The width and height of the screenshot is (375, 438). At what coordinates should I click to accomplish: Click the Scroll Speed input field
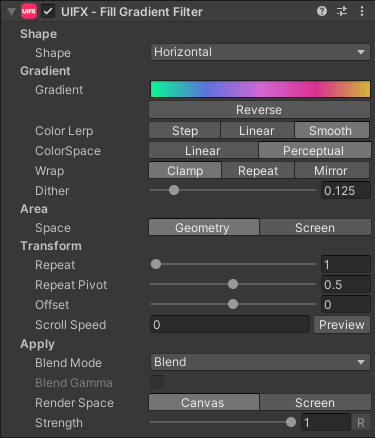pos(230,324)
